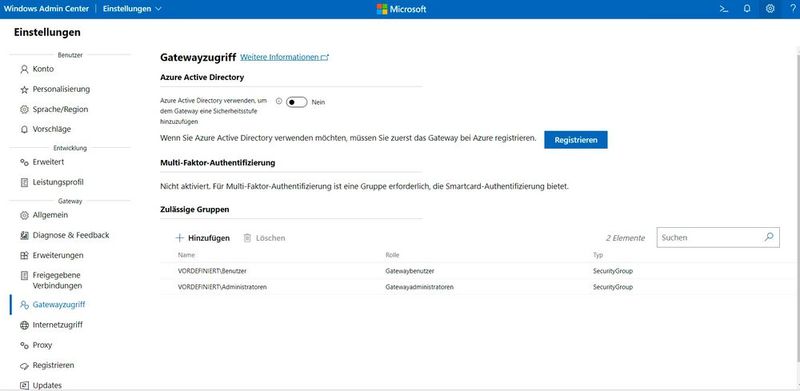
Task: Select Leistungsprofil label in the sidebar
Action: [x=58, y=182]
